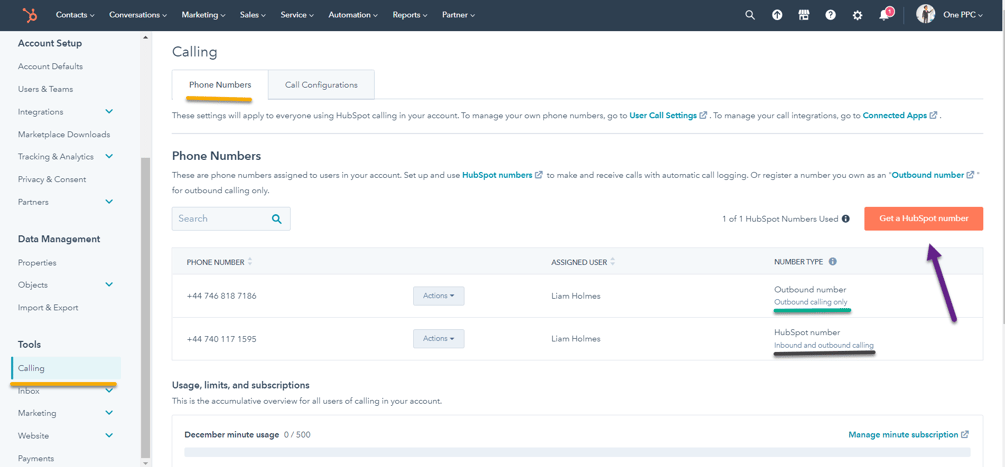The width and height of the screenshot is (1005, 467).
Task: Open Actions dropdown for +44 740 117 1595
Action: (x=438, y=338)
